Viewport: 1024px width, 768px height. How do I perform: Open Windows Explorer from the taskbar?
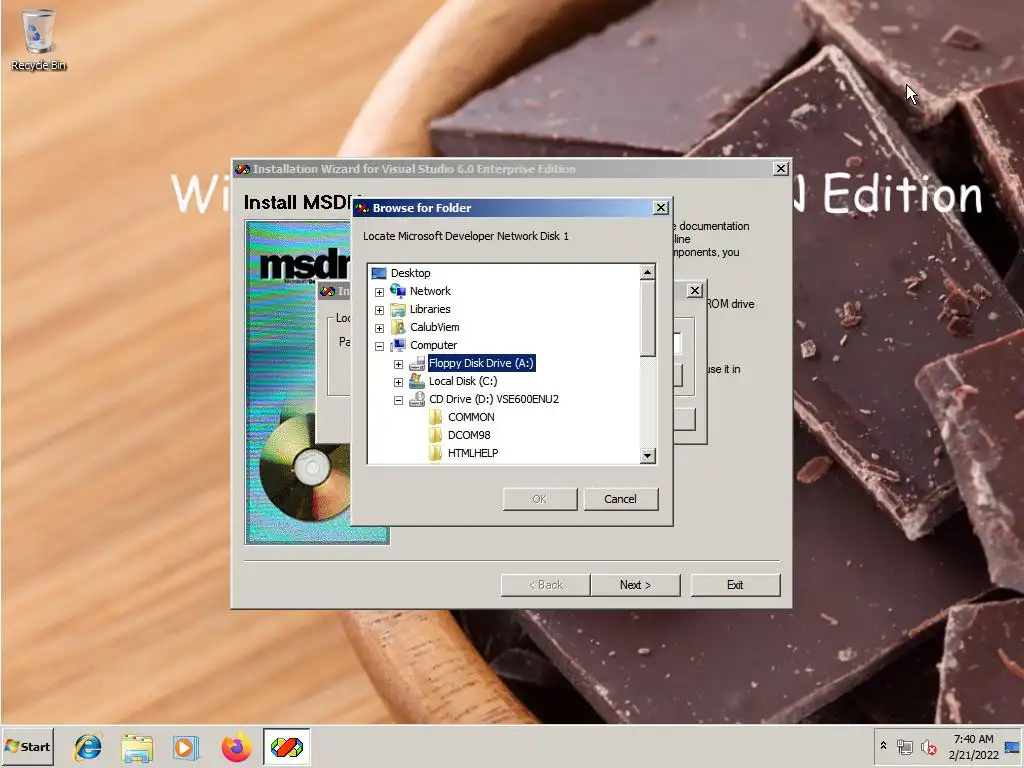tap(136, 747)
